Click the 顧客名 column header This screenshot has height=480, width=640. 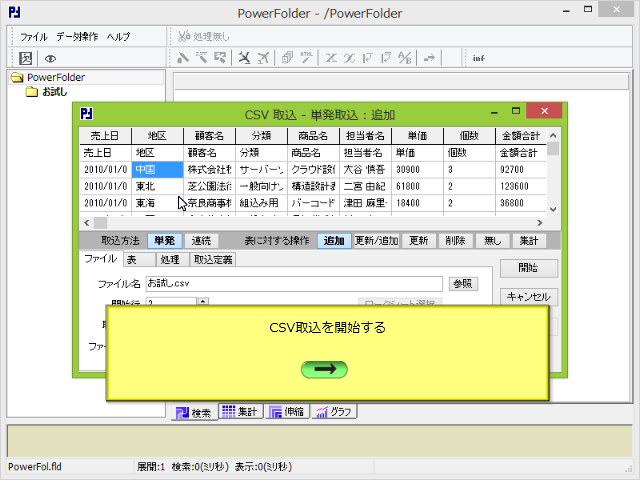click(209, 136)
